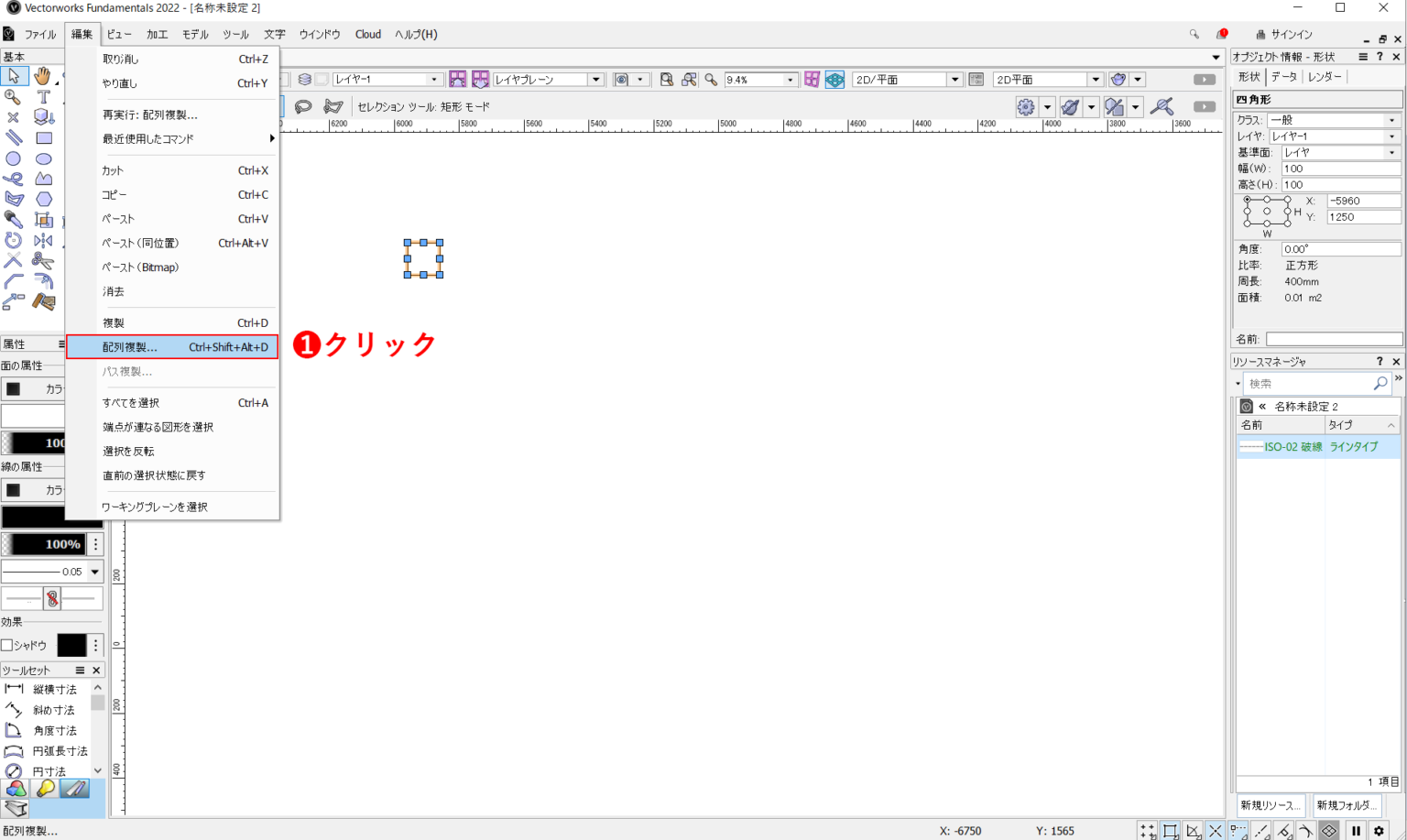Toggle the pause snapping button in status bar
Viewport: 1407px width, 840px height.
pos(1356,831)
